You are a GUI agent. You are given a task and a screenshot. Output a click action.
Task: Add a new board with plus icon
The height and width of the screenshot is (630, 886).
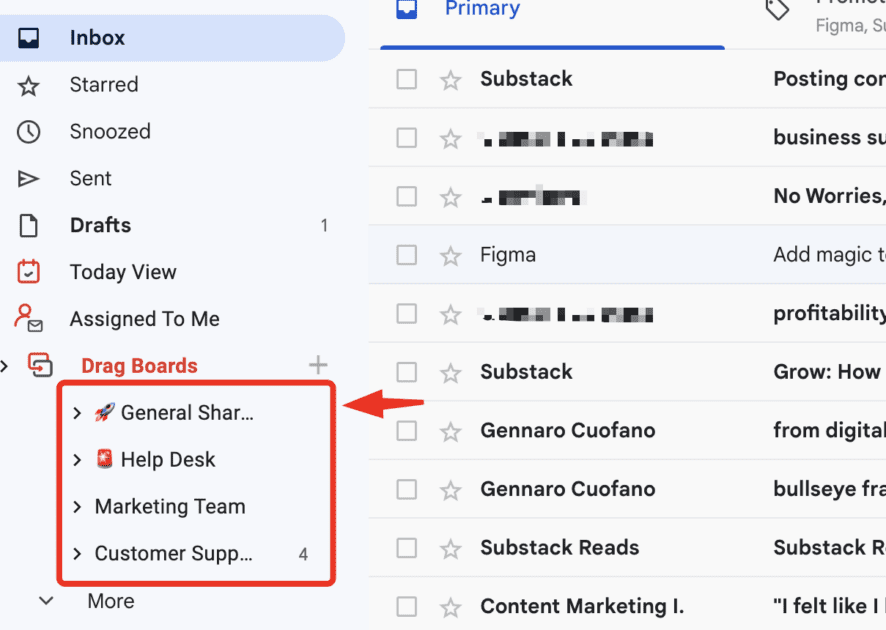318,365
